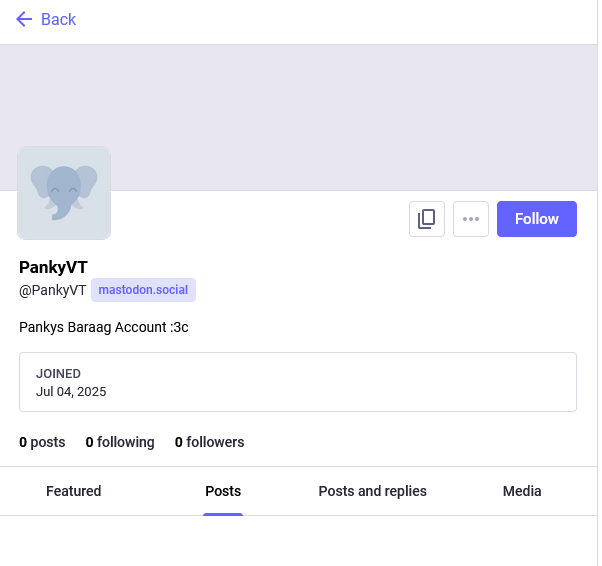Viewport: 602px width, 566px height.
Task: Click the back arrow icon
Action: click(24, 19)
